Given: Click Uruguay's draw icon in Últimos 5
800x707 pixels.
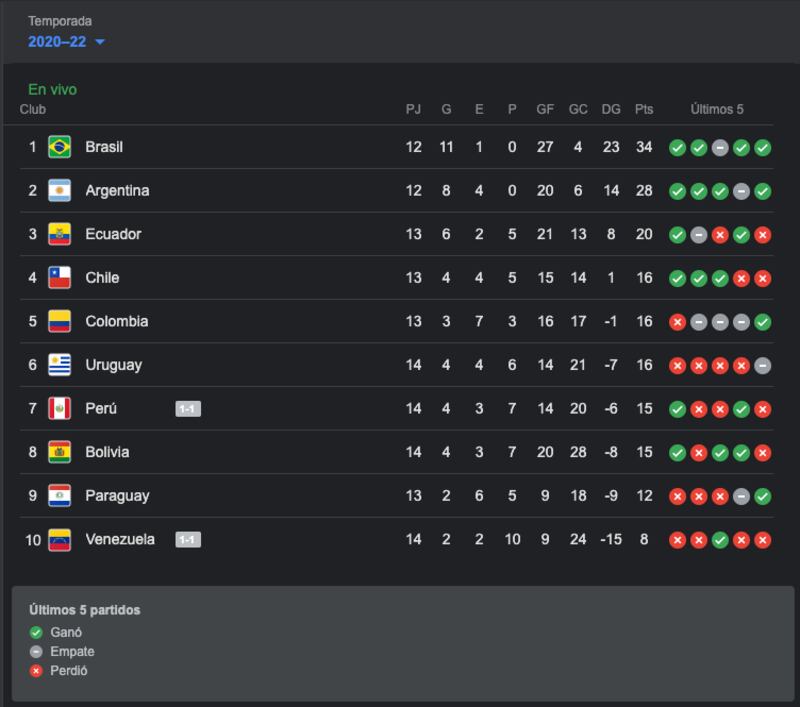Looking at the screenshot, I should (763, 366).
